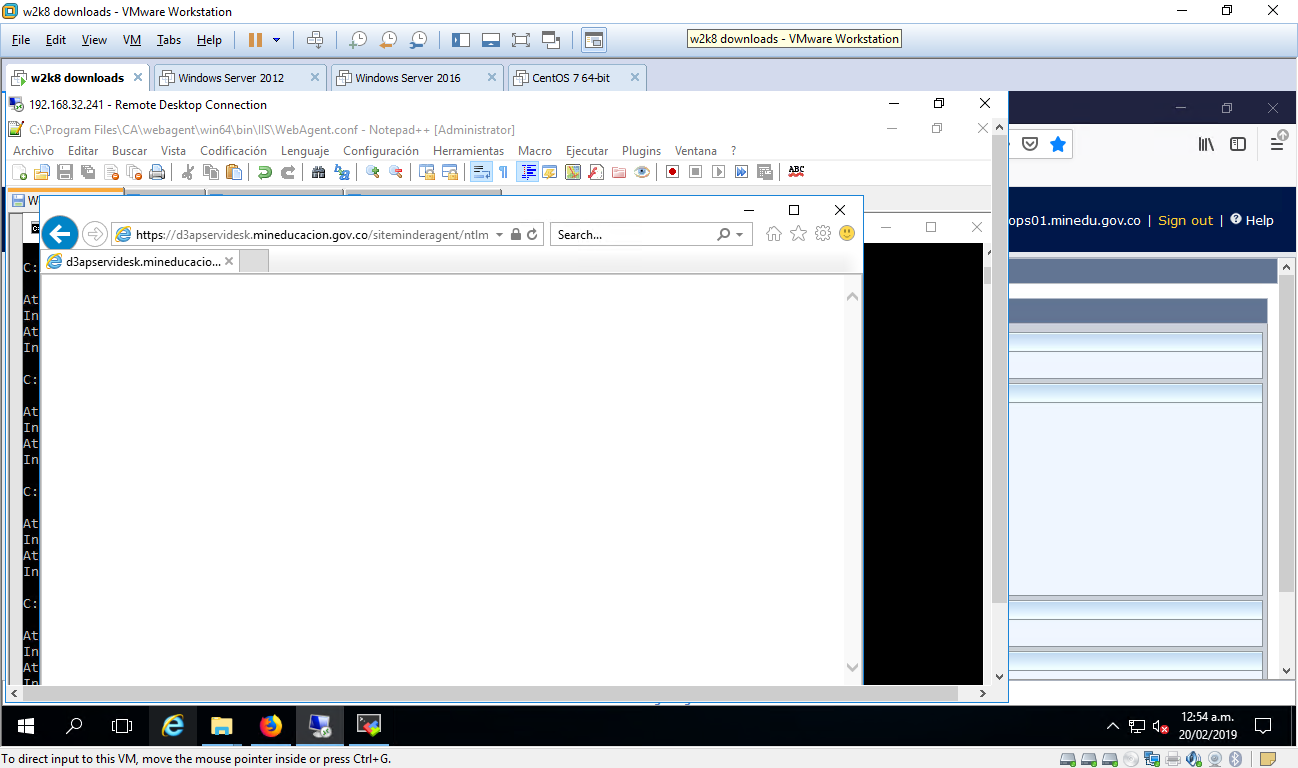Click the Start recording macro red dot

pyautogui.click(x=672, y=172)
